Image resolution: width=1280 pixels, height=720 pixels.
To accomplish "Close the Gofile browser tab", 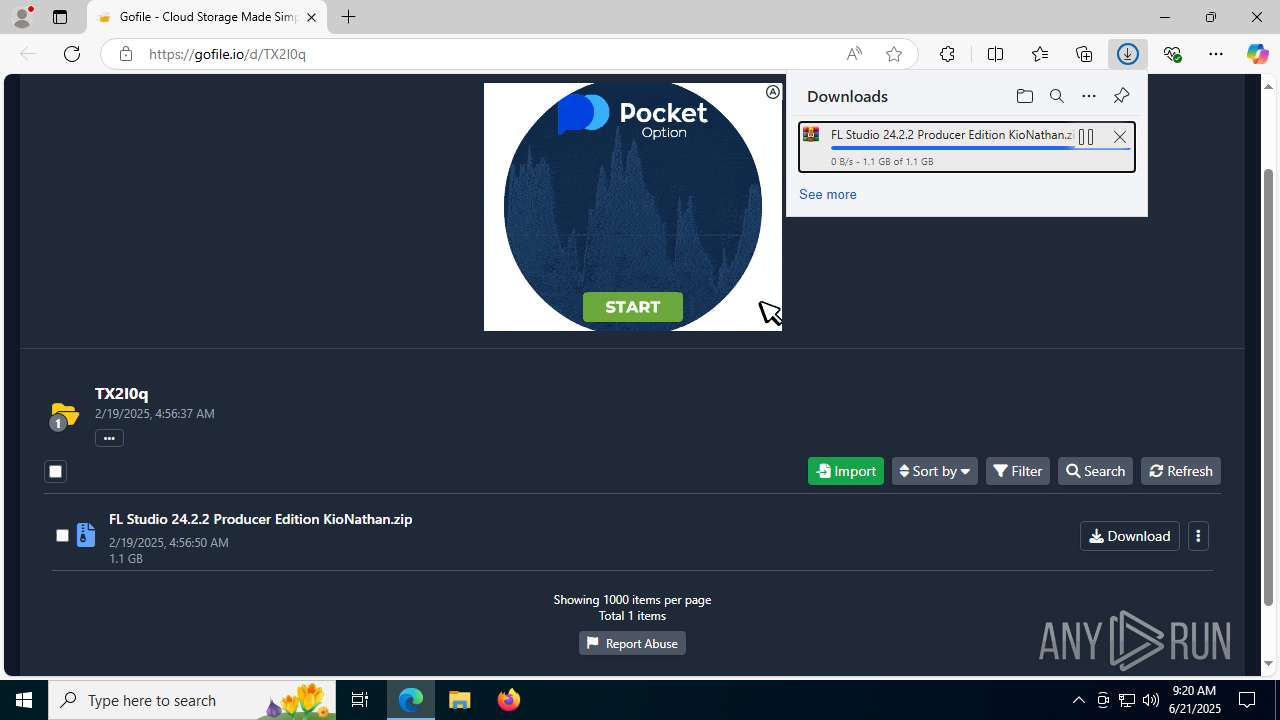I will [312, 17].
